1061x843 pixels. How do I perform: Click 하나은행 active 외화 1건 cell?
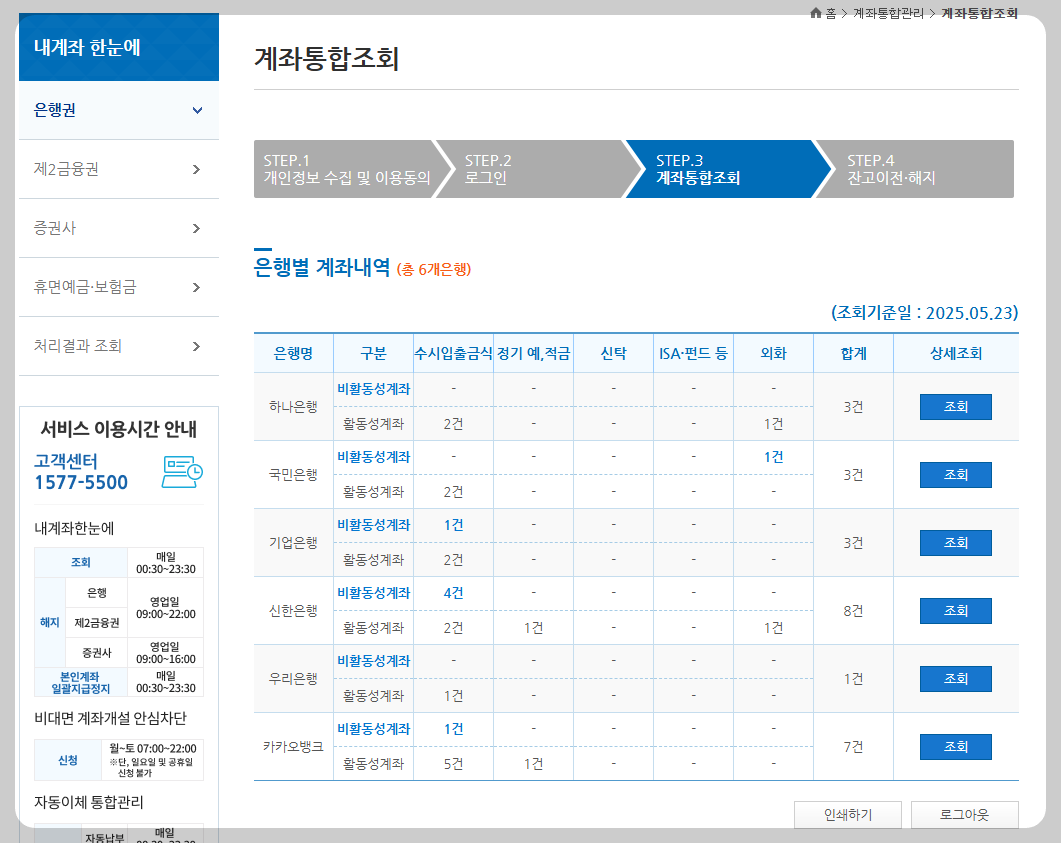point(773,424)
